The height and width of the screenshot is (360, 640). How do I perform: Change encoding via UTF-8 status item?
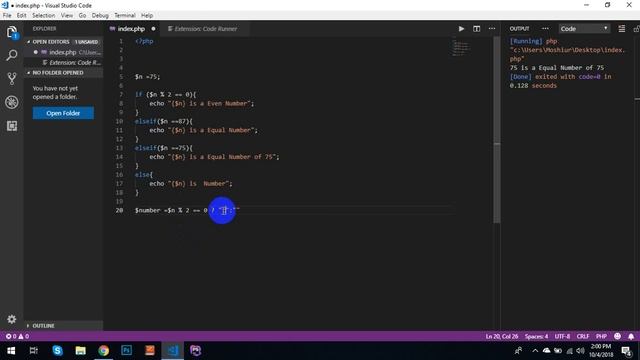point(562,336)
